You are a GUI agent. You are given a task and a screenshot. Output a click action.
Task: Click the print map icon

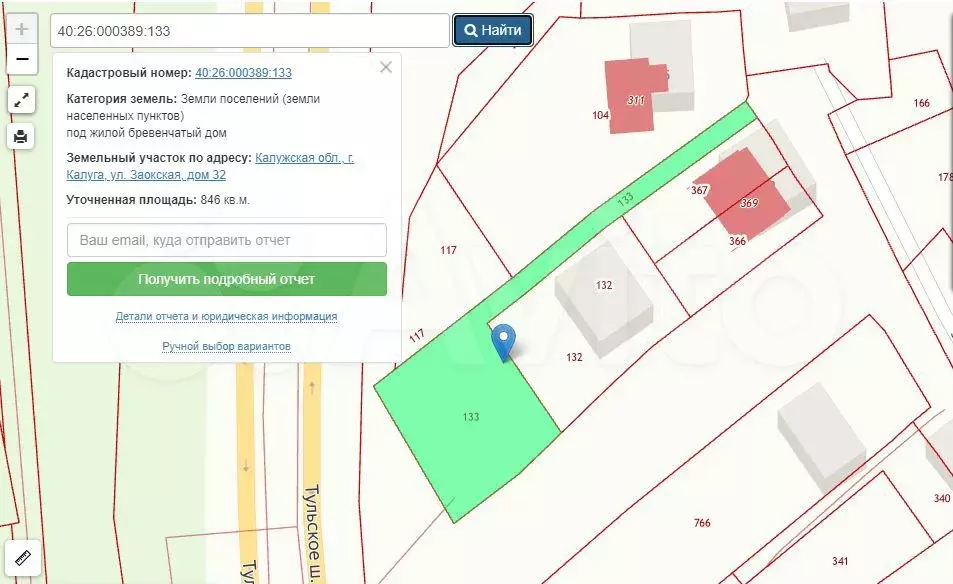22,136
